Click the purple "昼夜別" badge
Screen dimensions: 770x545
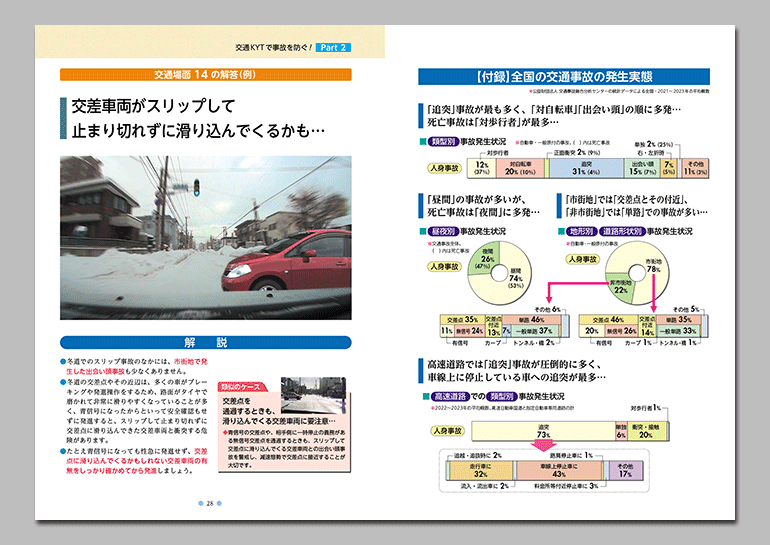click(x=444, y=231)
